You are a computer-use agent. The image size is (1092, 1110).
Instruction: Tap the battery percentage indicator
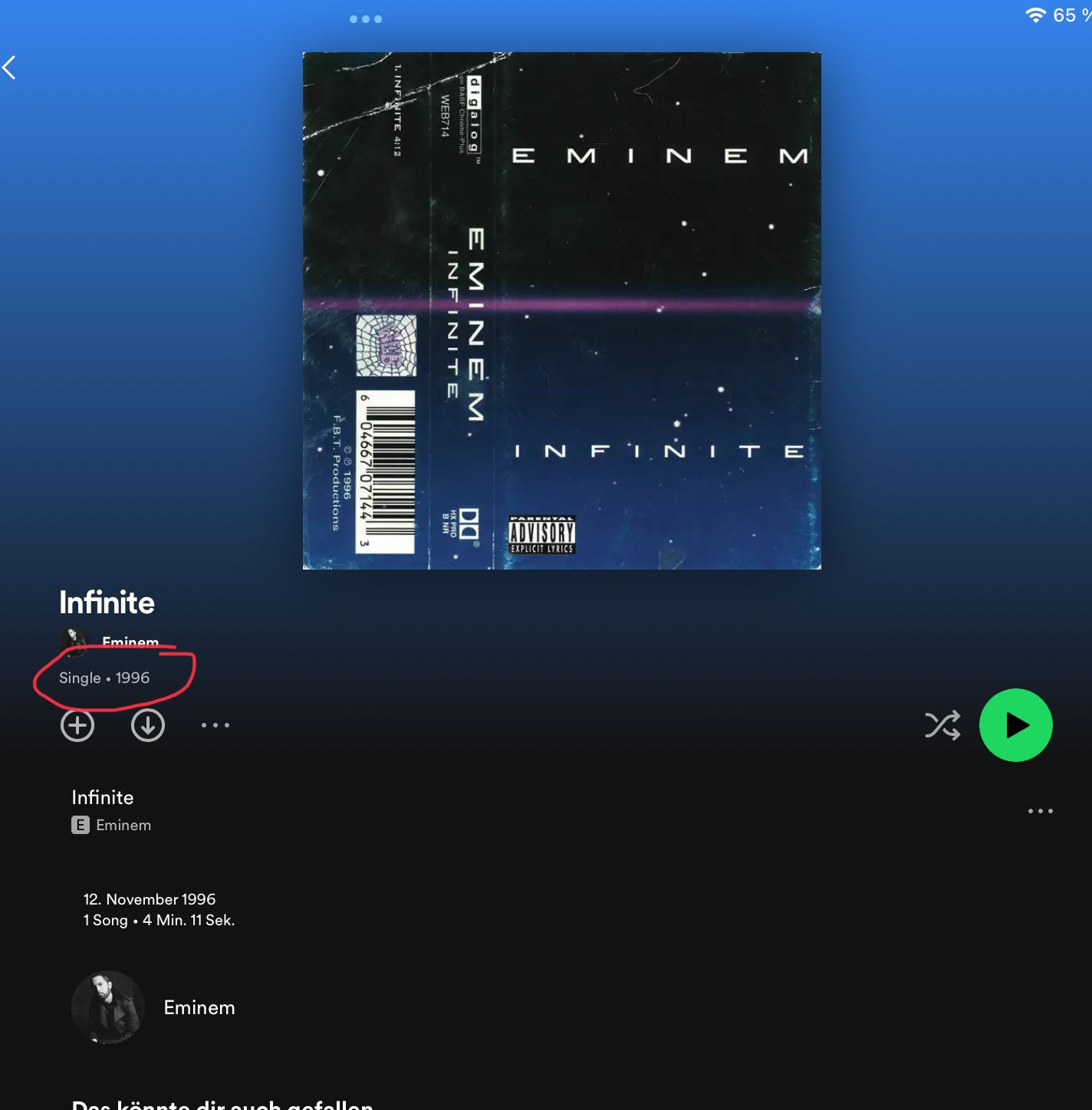[x=1072, y=15]
